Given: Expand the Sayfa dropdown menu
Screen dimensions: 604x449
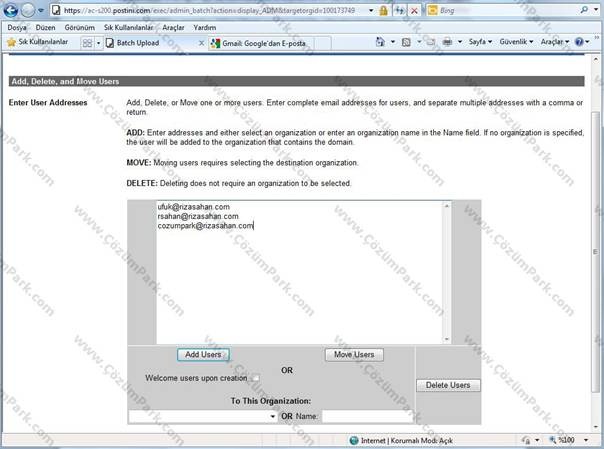Looking at the screenshot, I should [x=480, y=42].
